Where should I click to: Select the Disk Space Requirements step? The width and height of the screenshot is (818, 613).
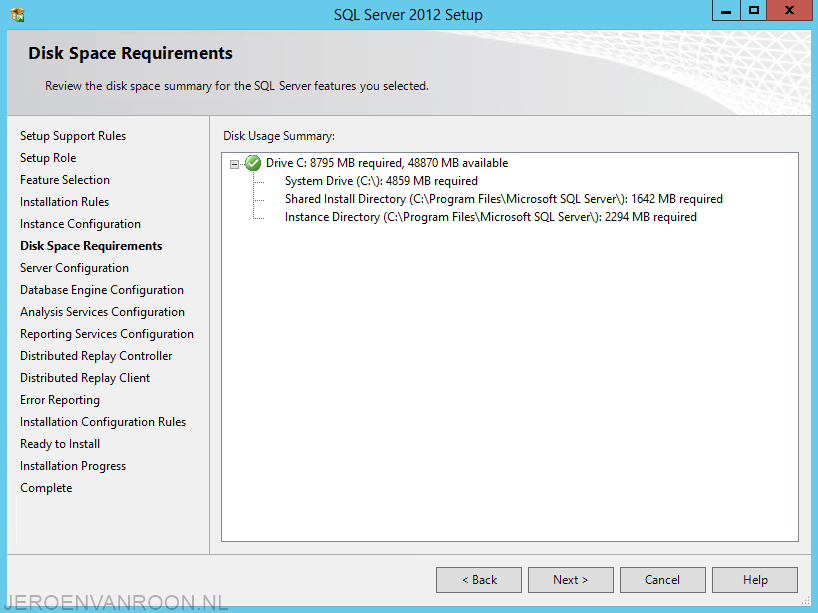click(91, 246)
